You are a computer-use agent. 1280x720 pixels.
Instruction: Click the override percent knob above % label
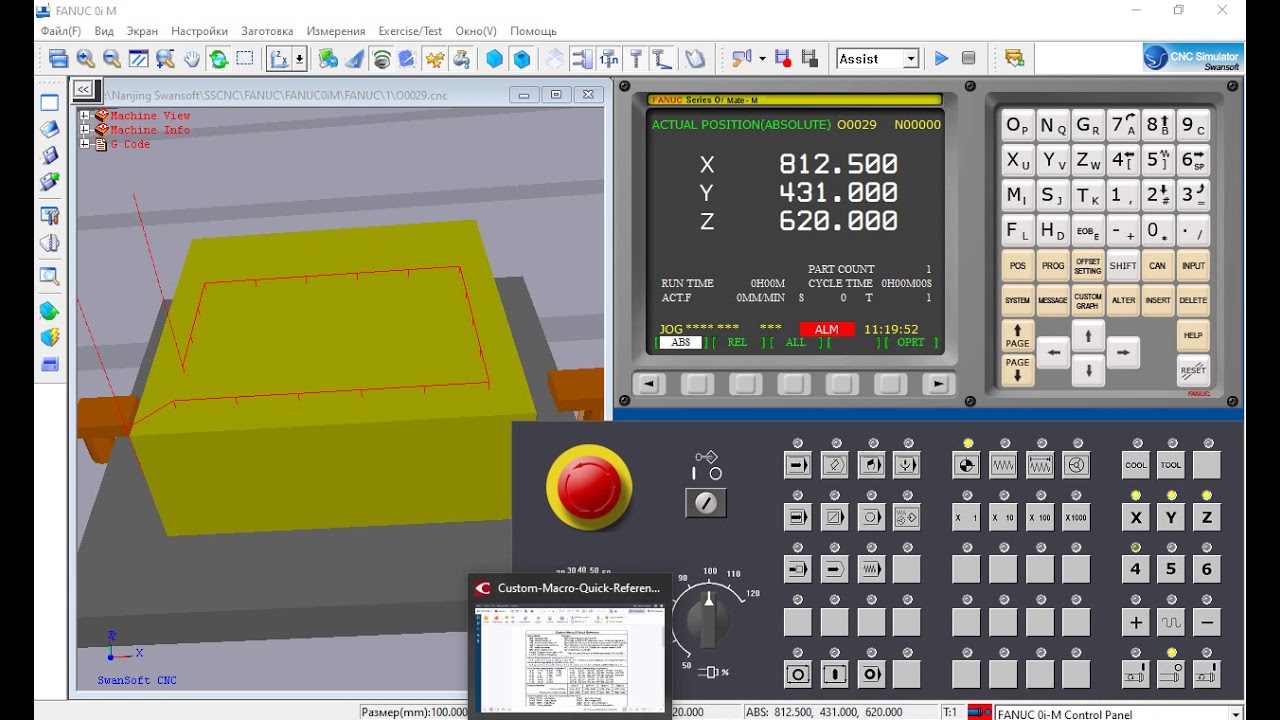[709, 620]
